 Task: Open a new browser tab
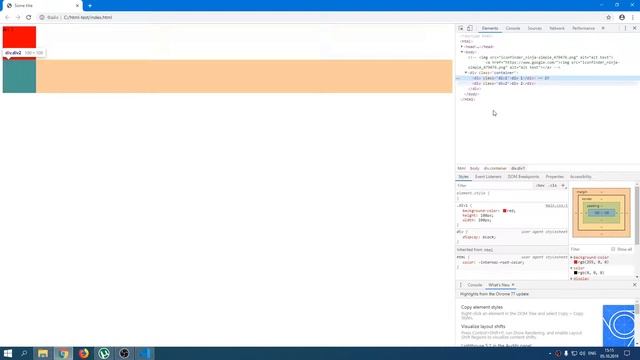pos(90,6)
